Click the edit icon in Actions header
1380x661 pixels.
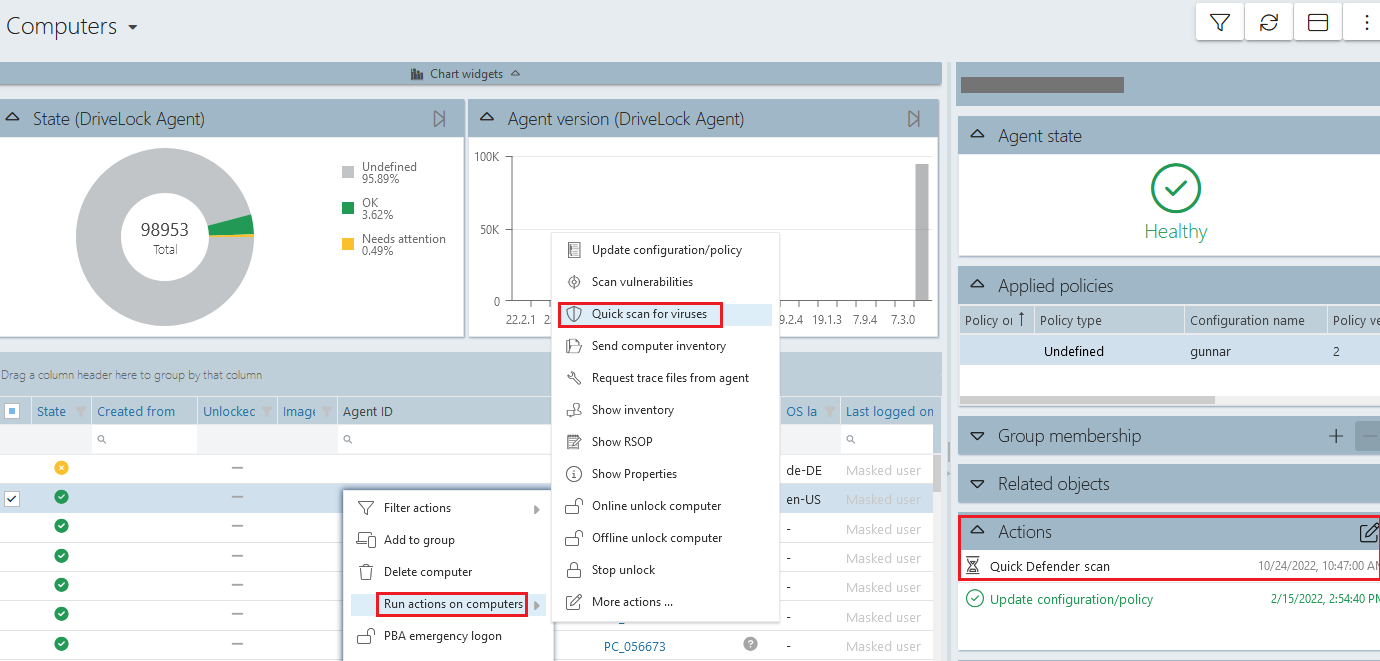[1369, 532]
